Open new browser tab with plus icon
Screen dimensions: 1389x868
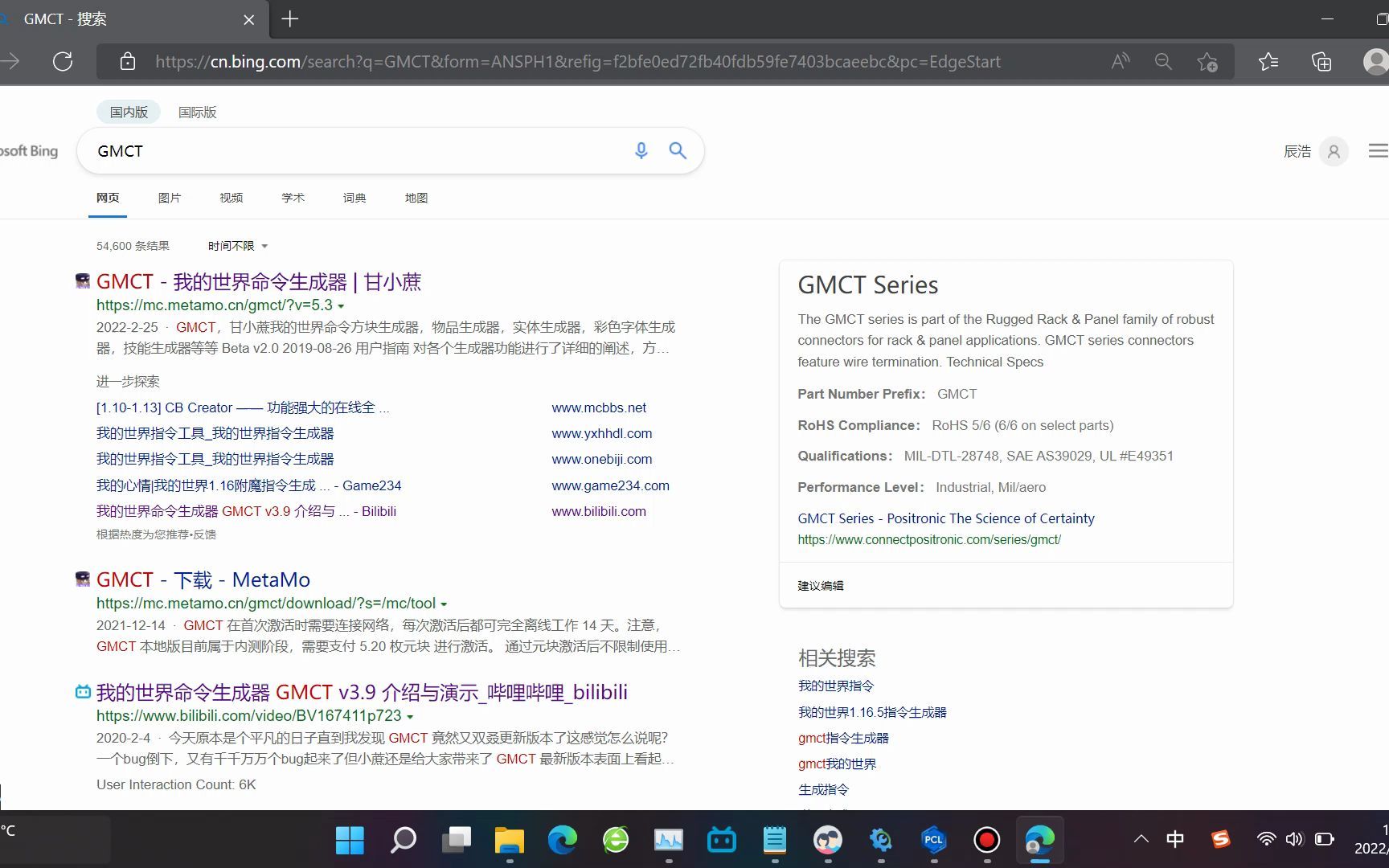[x=290, y=18]
